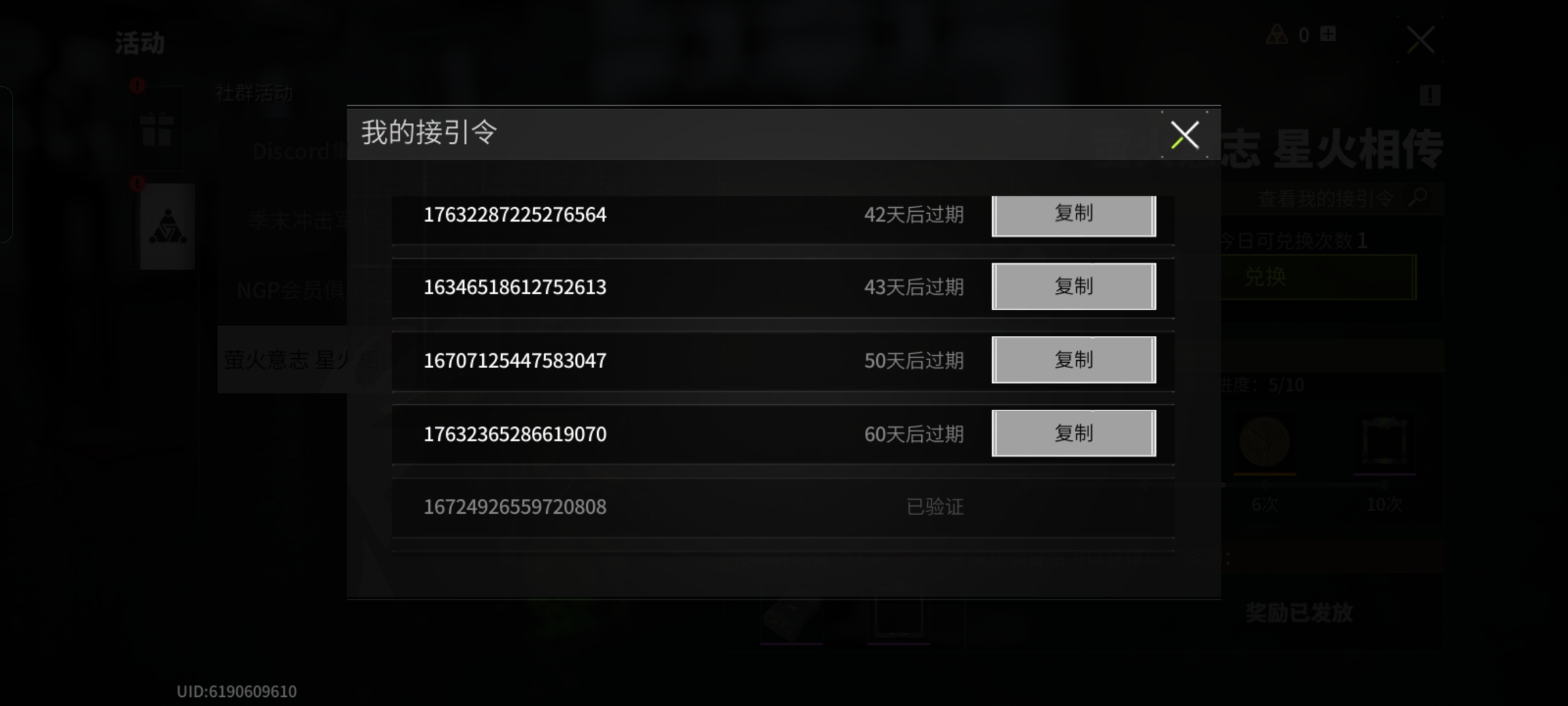Select verified code 16724926559720808 row
Image resolution: width=1568 pixels, height=706 pixels.
coord(783,507)
